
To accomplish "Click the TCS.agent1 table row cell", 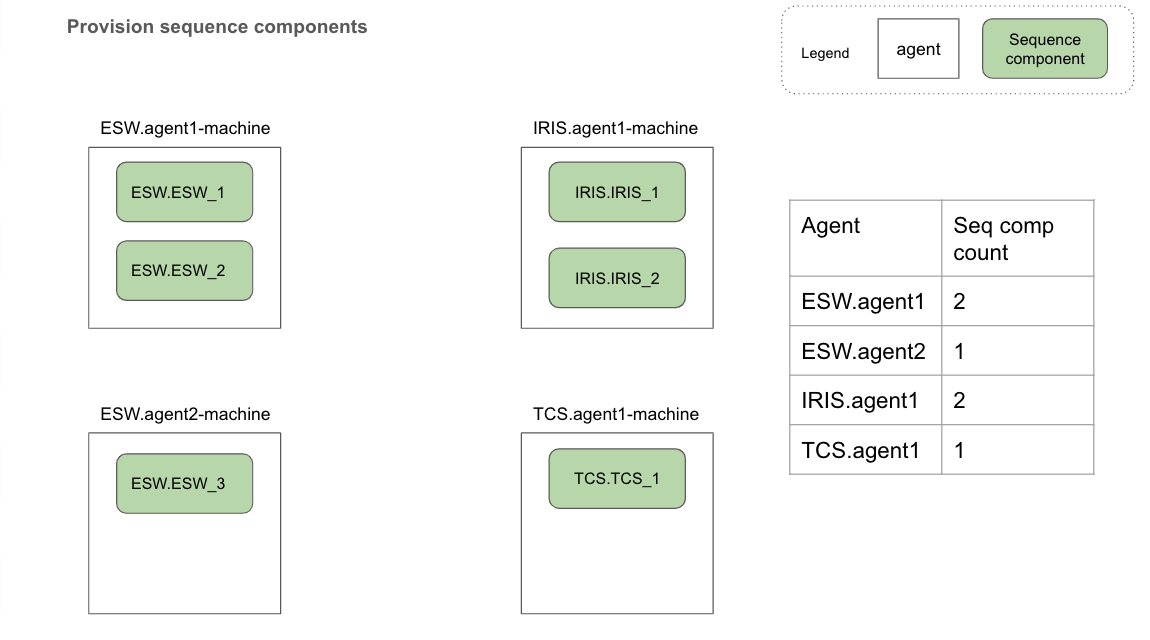I will point(865,450).
